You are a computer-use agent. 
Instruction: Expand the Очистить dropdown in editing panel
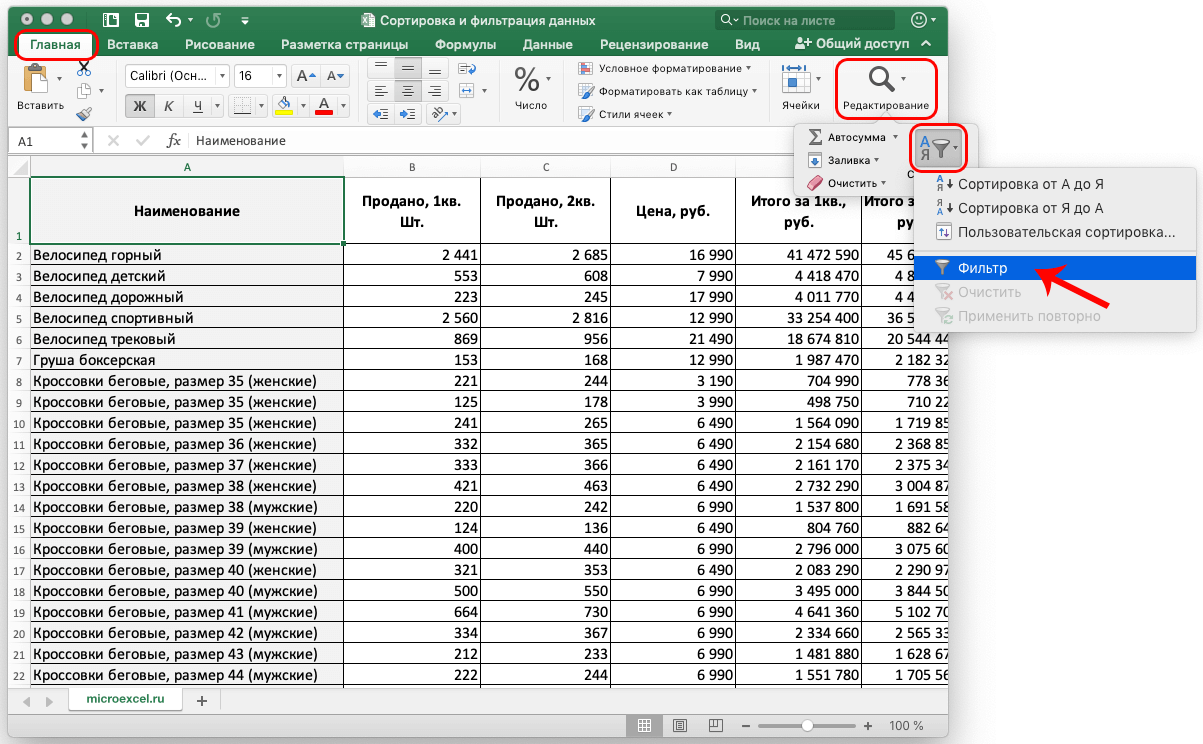[885, 183]
